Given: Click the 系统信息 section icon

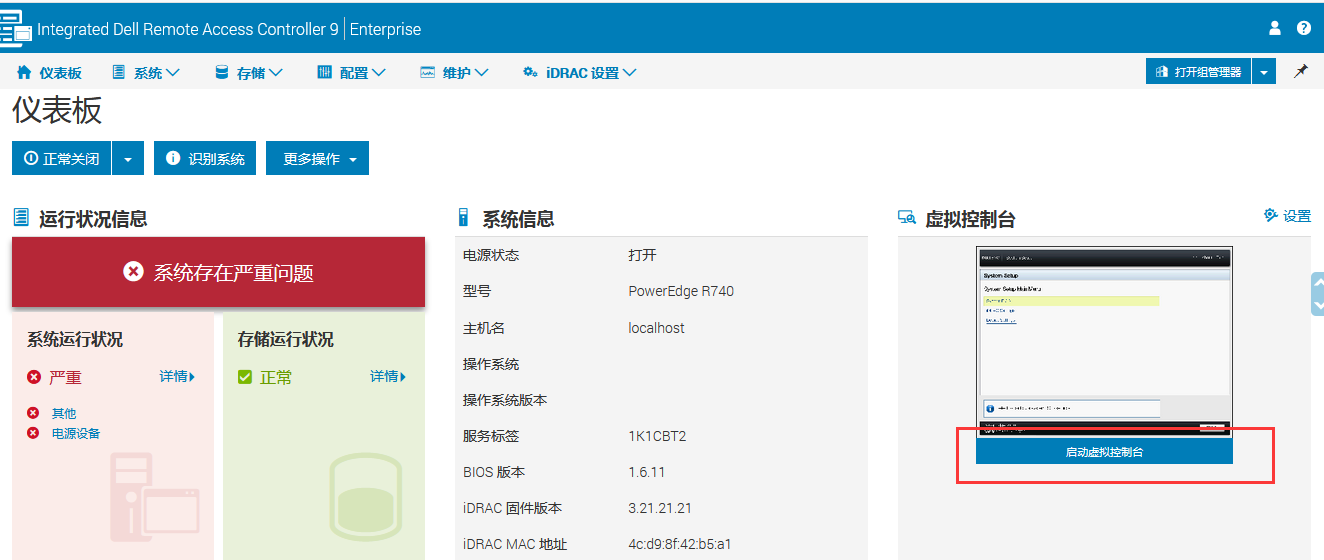Looking at the screenshot, I should pyautogui.click(x=463, y=217).
